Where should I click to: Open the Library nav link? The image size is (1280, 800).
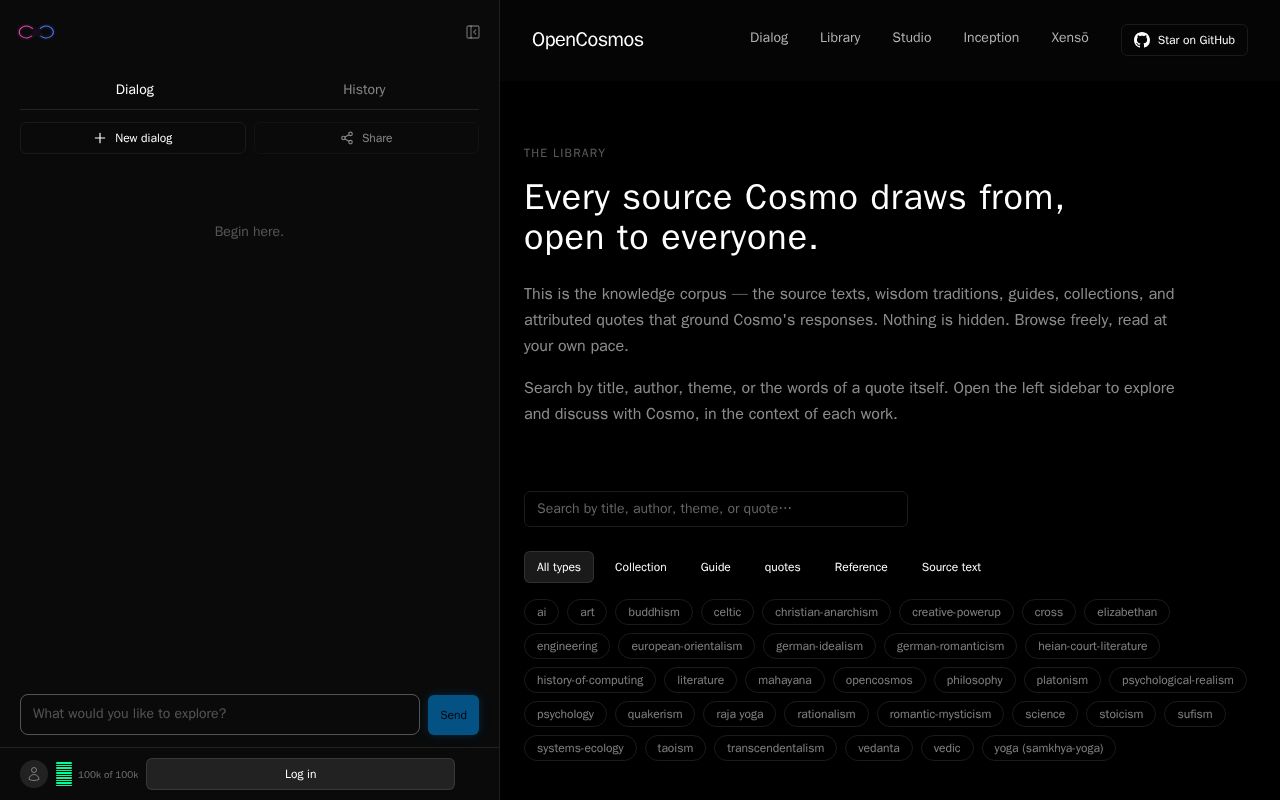click(840, 38)
